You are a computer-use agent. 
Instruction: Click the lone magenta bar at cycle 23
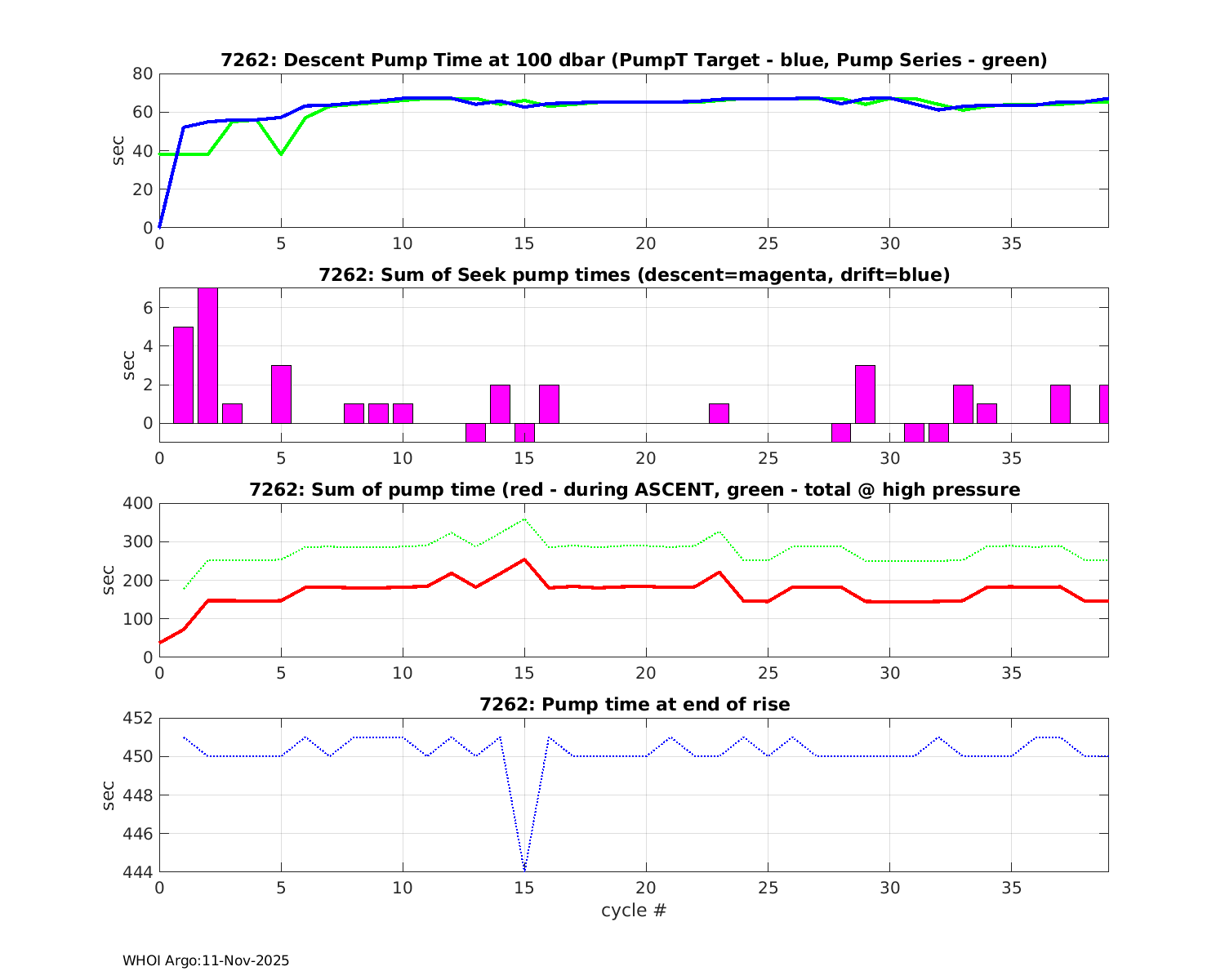[x=719, y=413]
